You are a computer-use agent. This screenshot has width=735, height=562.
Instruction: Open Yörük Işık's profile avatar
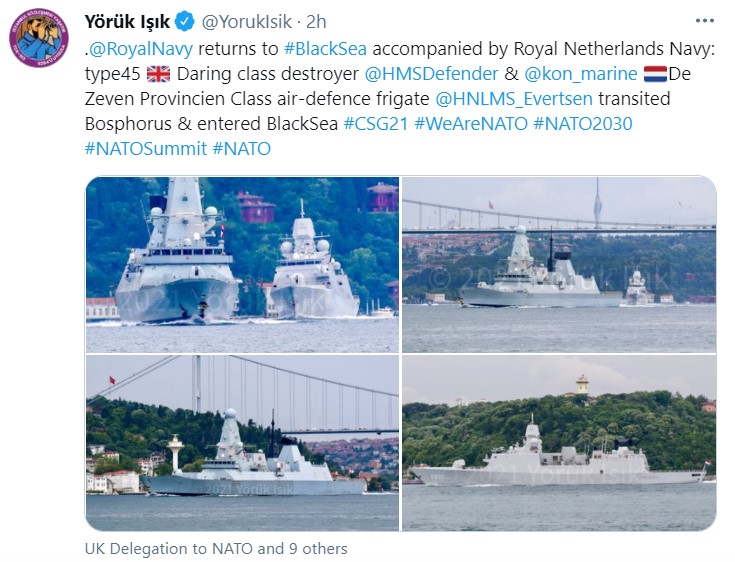tap(39, 37)
